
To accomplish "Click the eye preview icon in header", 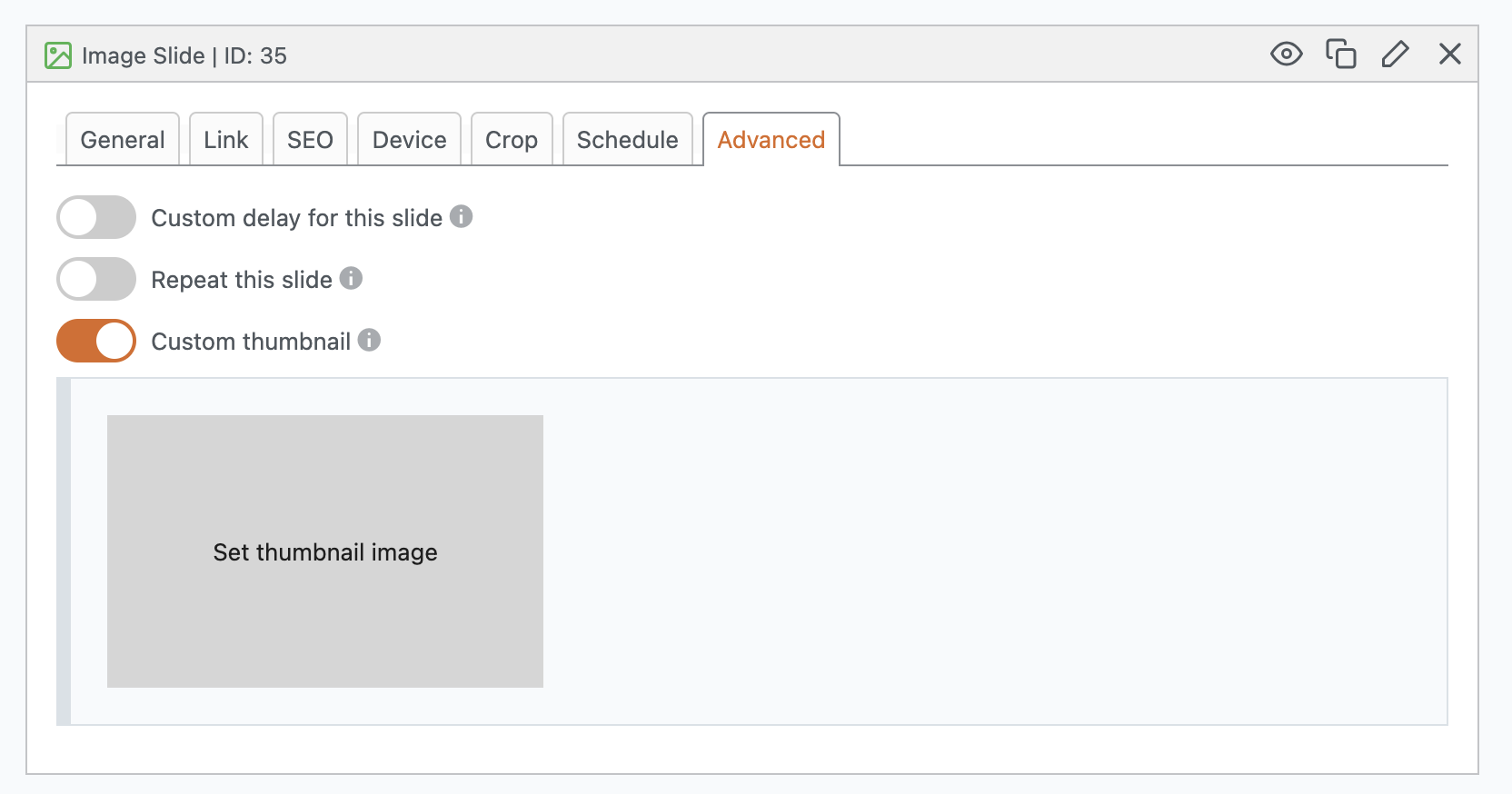I will click(1286, 55).
